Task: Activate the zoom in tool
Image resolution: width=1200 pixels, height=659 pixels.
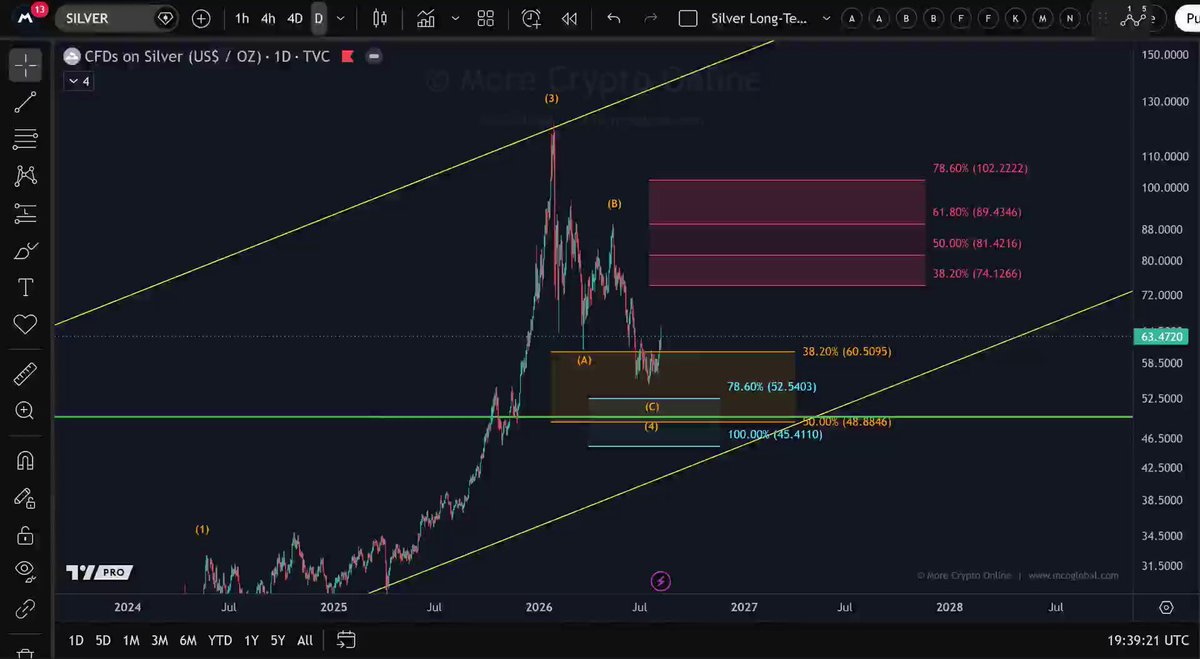Action: click(x=25, y=411)
